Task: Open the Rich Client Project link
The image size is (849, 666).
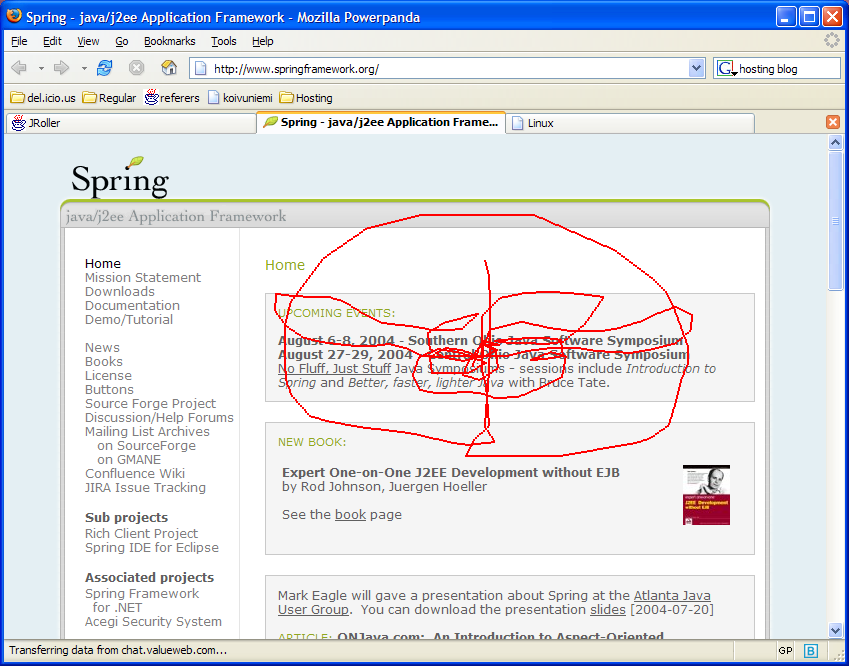Action: [141, 533]
